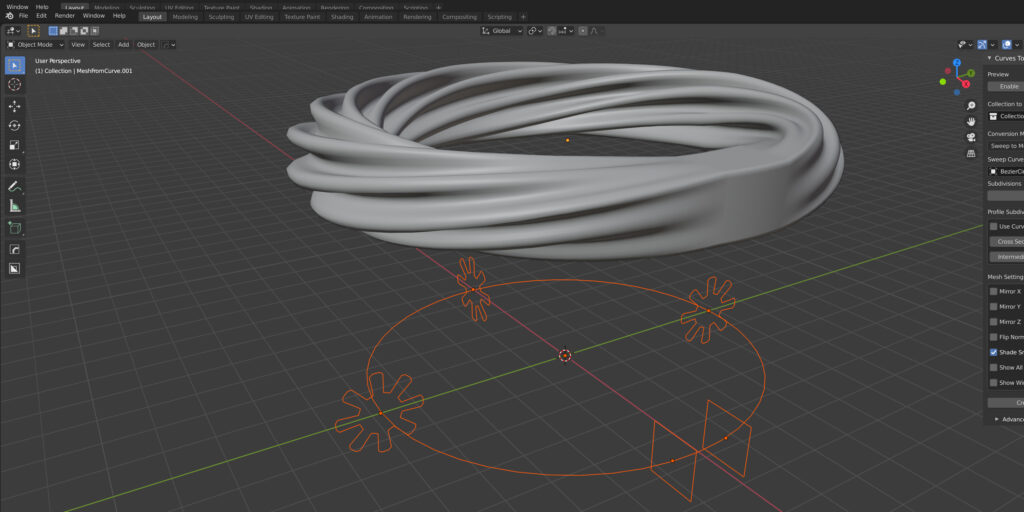Select the Move tool
1024x512 pixels.
(14, 106)
